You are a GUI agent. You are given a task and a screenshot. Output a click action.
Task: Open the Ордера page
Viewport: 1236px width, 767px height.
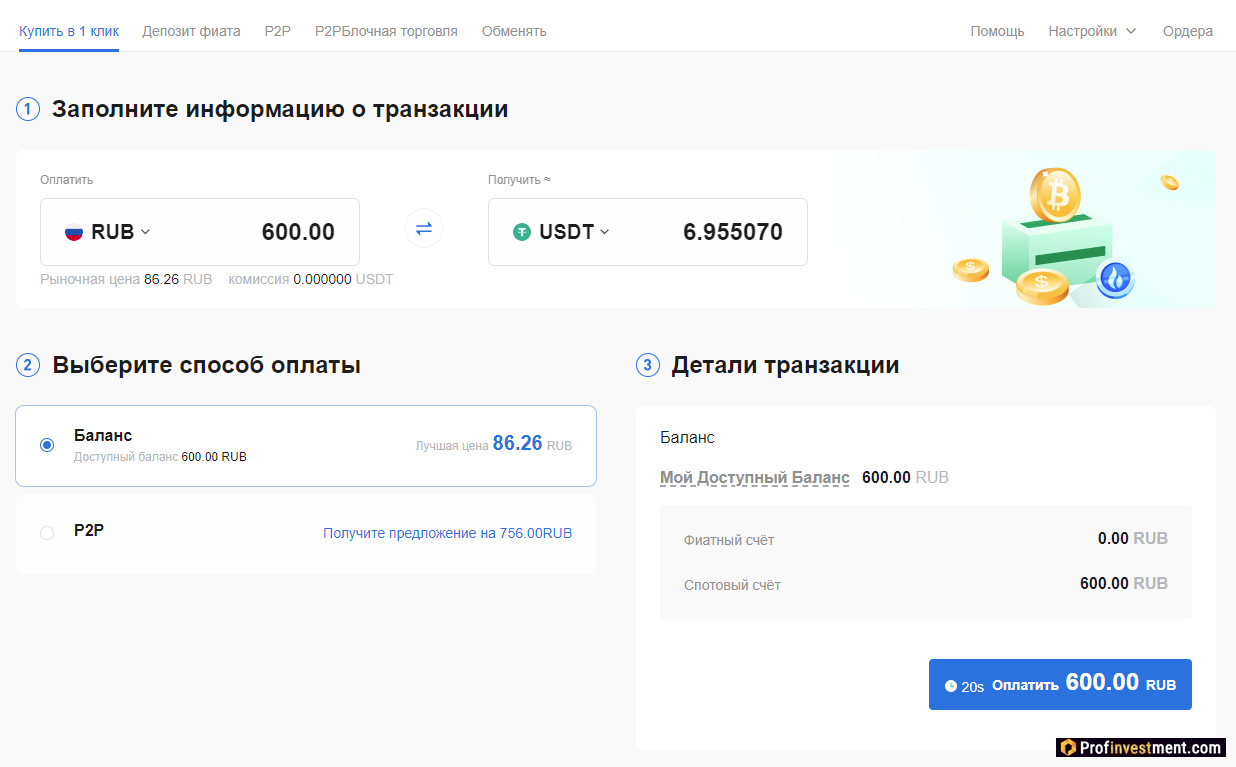point(1188,31)
